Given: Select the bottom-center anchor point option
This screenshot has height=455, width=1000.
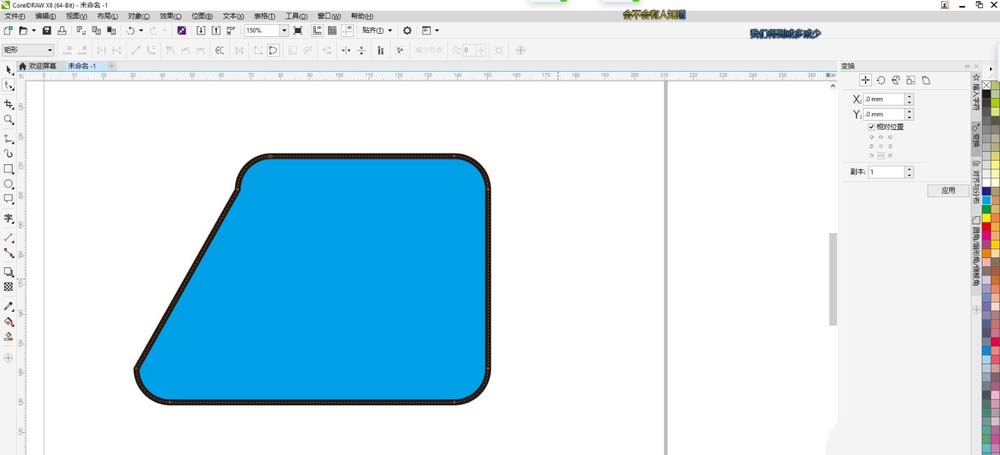Looking at the screenshot, I should tap(881, 155).
